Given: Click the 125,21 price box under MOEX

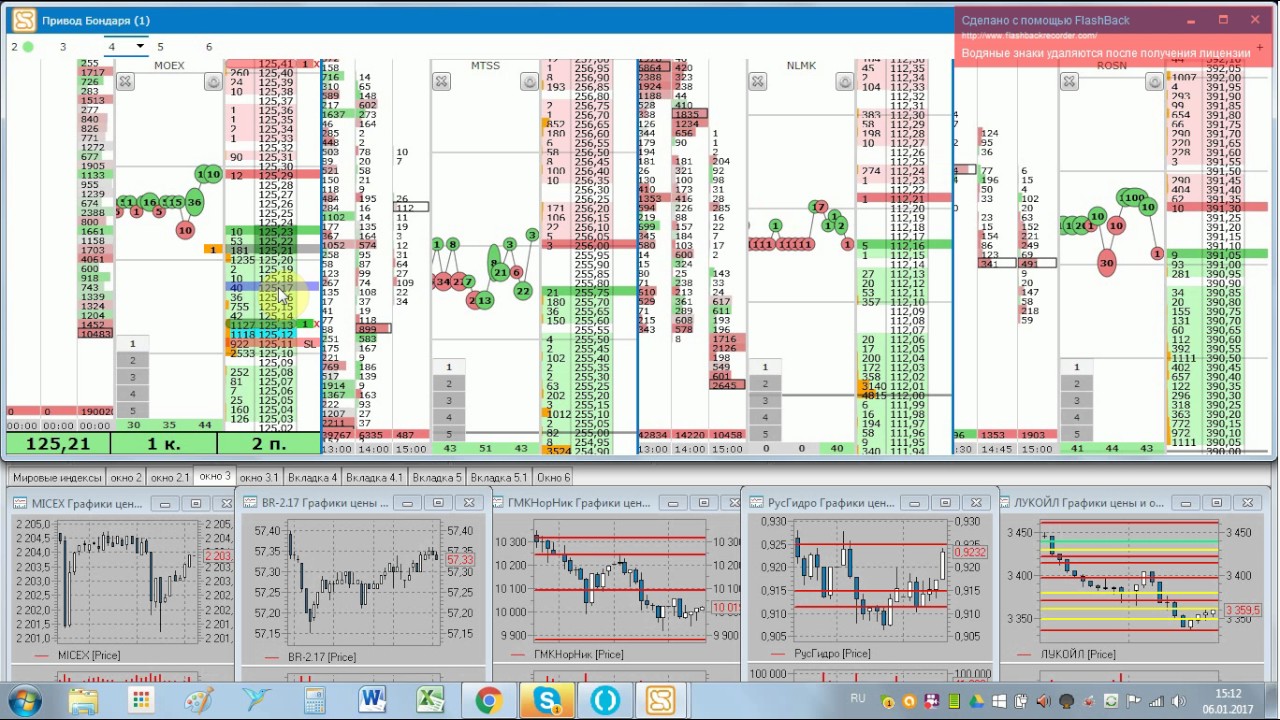Looking at the screenshot, I should (58, 444).
